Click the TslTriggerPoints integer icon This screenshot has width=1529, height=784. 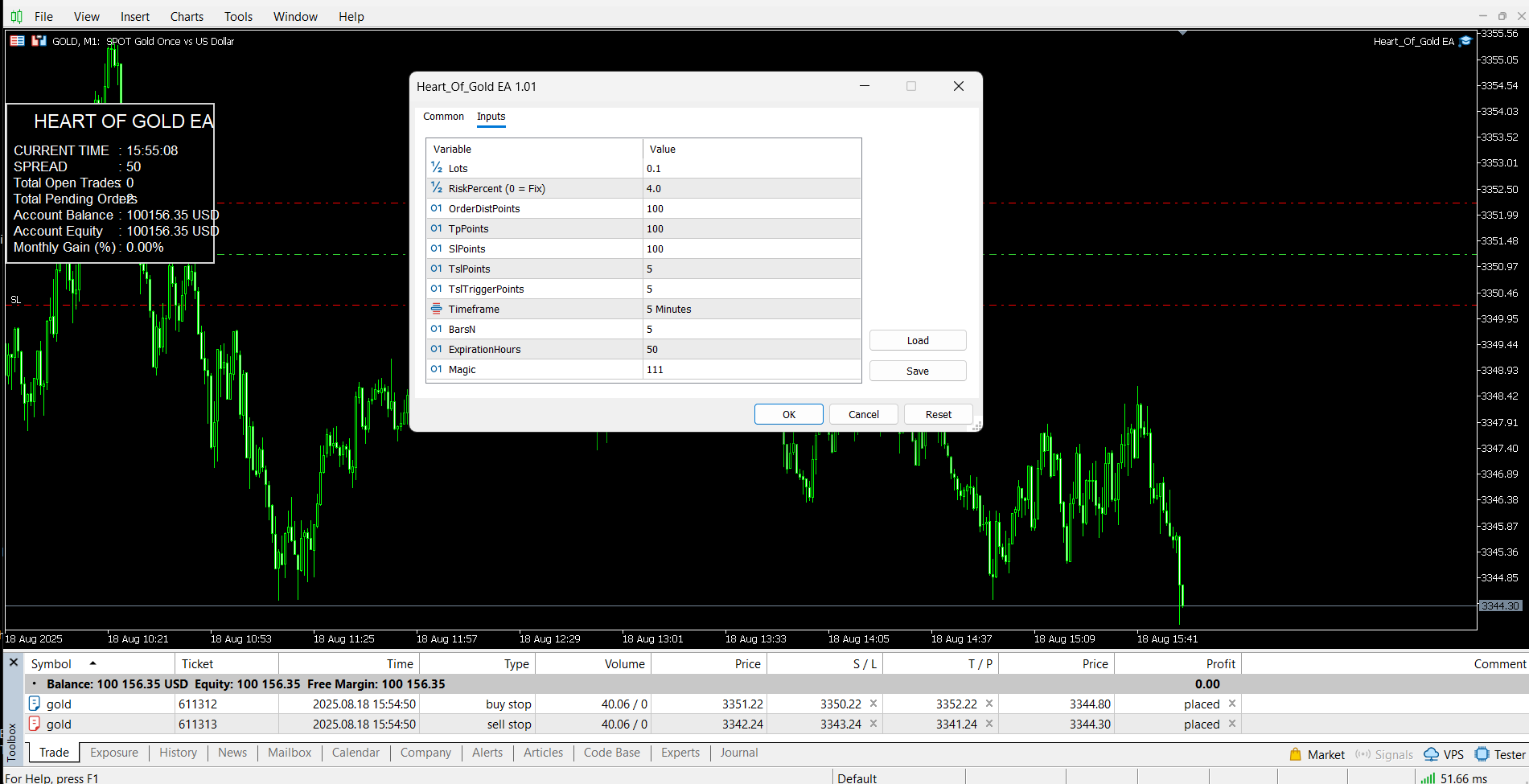pos(436,289)
